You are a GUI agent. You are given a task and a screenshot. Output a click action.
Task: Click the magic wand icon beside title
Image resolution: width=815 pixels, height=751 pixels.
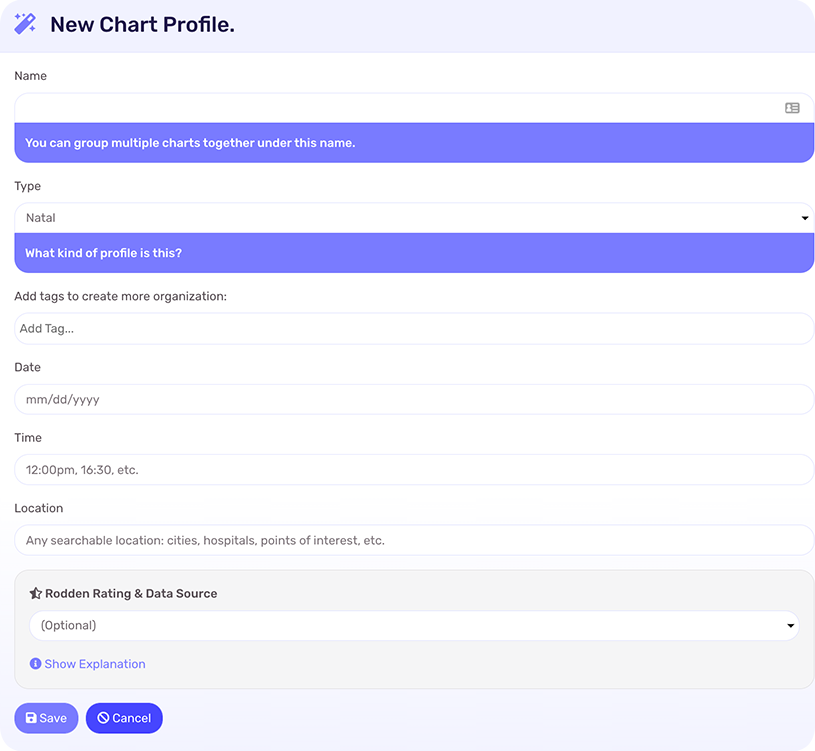[x=24, y=24]
